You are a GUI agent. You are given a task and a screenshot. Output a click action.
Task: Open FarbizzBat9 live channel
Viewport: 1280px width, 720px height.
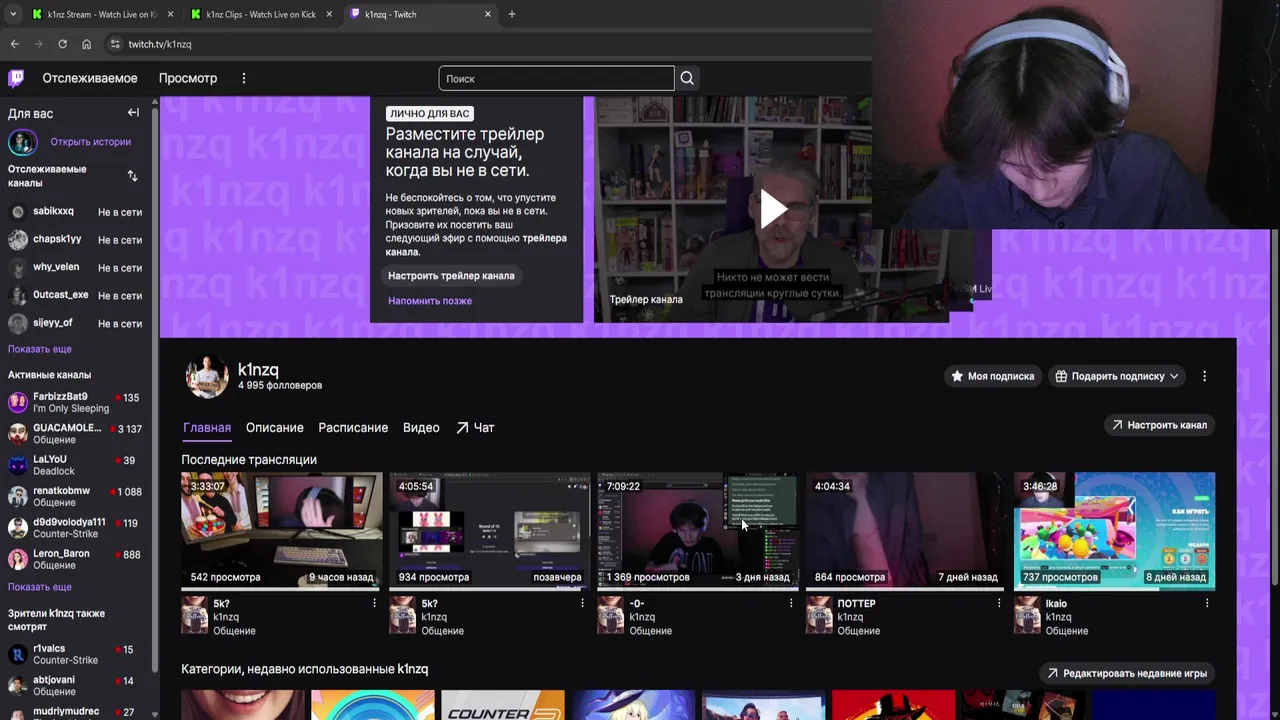click(x=76, y=403)
